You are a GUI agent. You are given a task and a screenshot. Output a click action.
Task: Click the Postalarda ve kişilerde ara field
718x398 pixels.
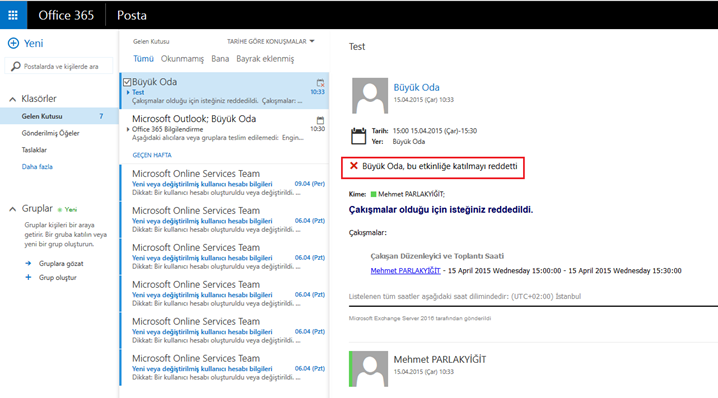coord(59,66)
